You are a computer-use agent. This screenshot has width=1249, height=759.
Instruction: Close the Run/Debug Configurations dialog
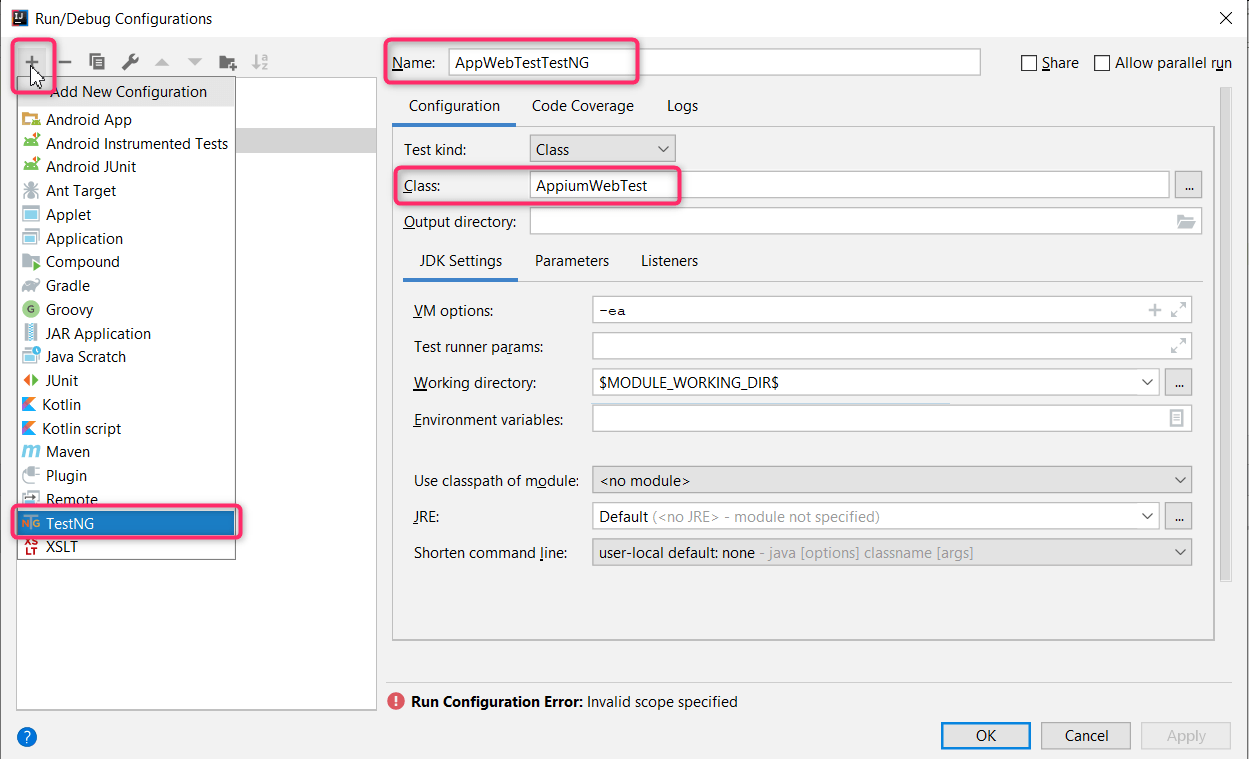click(1225, 18)
